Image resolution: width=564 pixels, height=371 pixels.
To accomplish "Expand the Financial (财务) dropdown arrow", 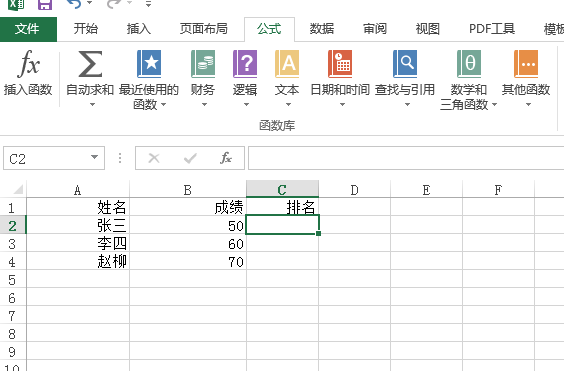I will click(204, 105).
